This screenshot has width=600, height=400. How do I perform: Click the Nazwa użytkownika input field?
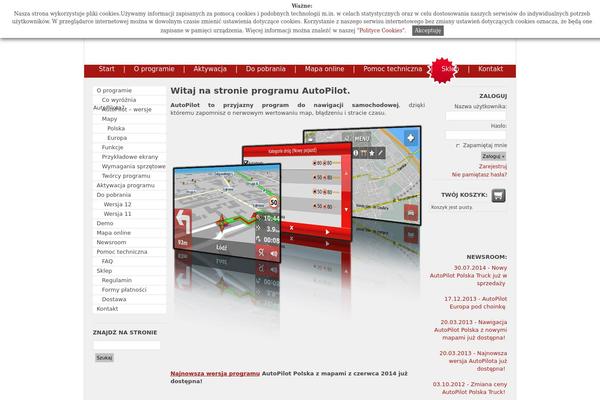point(476,116)
